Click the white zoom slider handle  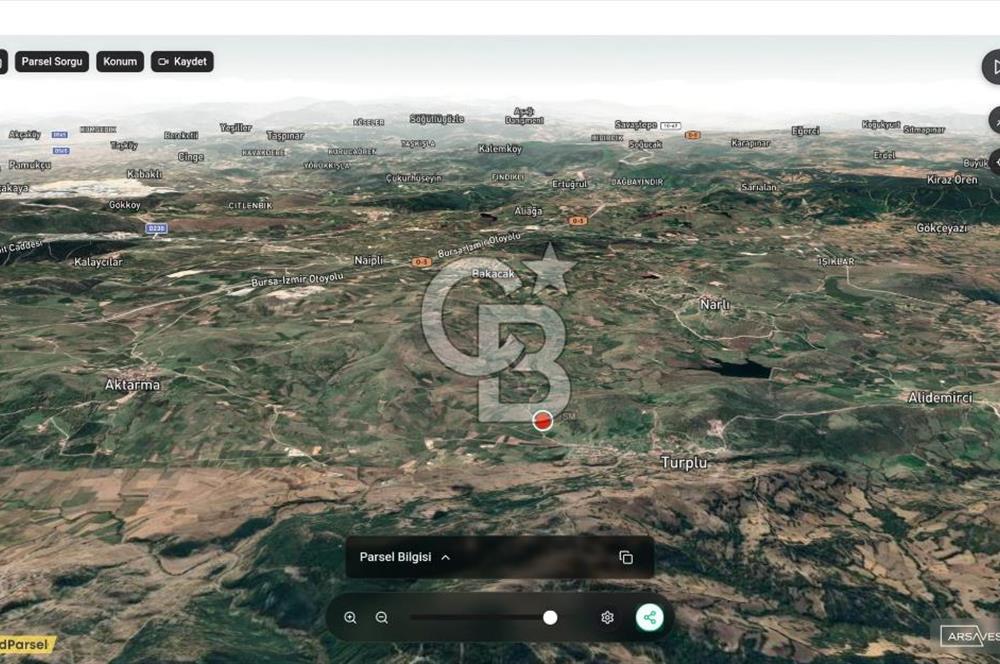coord(550,617)
